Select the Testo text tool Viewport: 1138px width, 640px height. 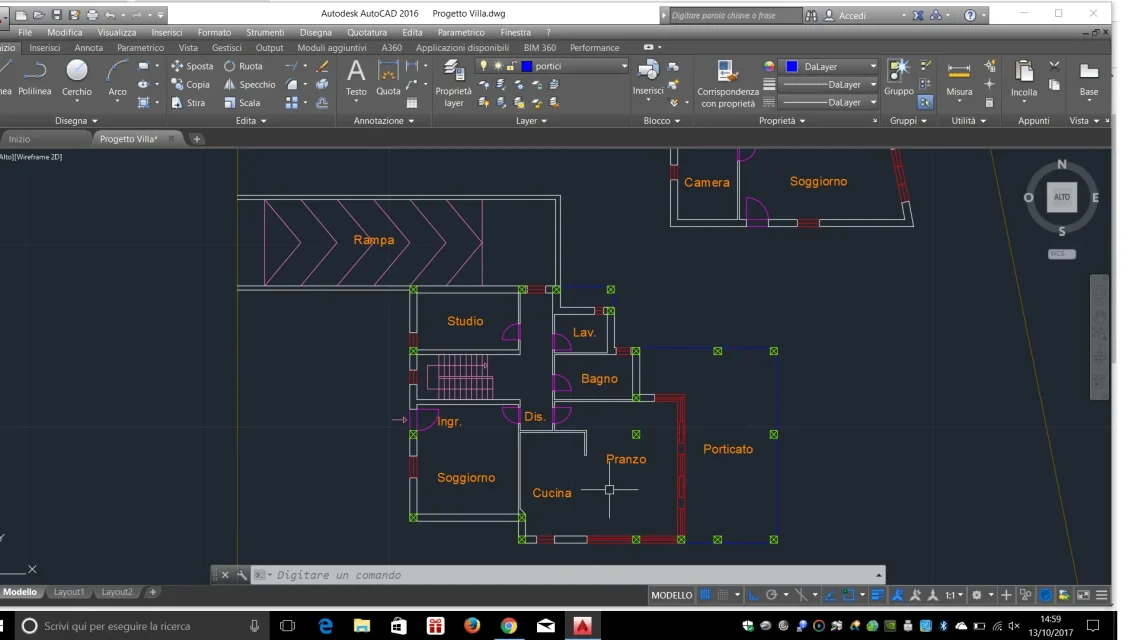point(356,78)
